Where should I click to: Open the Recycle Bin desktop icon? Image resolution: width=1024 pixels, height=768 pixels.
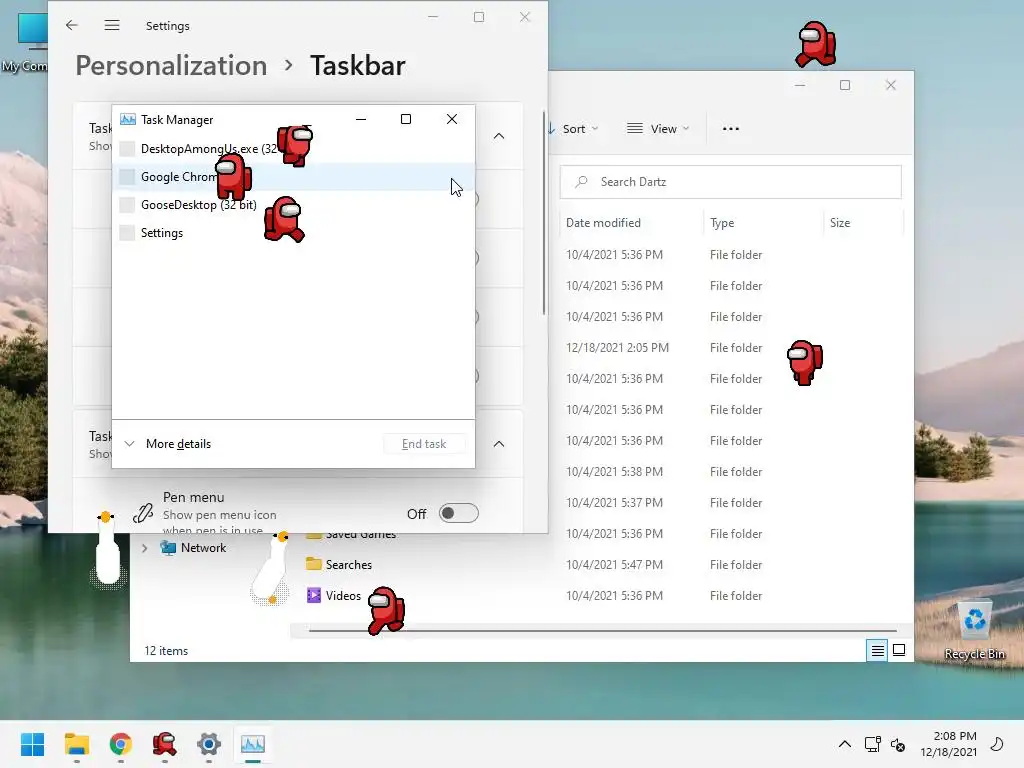coord(974,629)
